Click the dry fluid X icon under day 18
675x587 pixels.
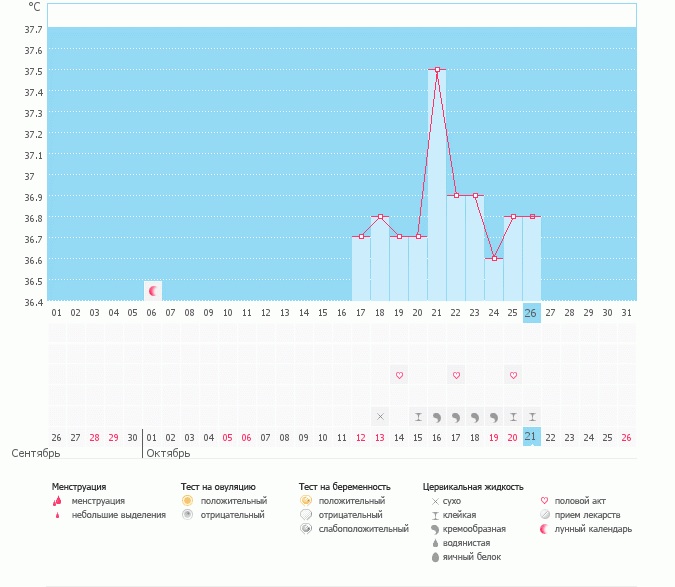coord(380,416)
